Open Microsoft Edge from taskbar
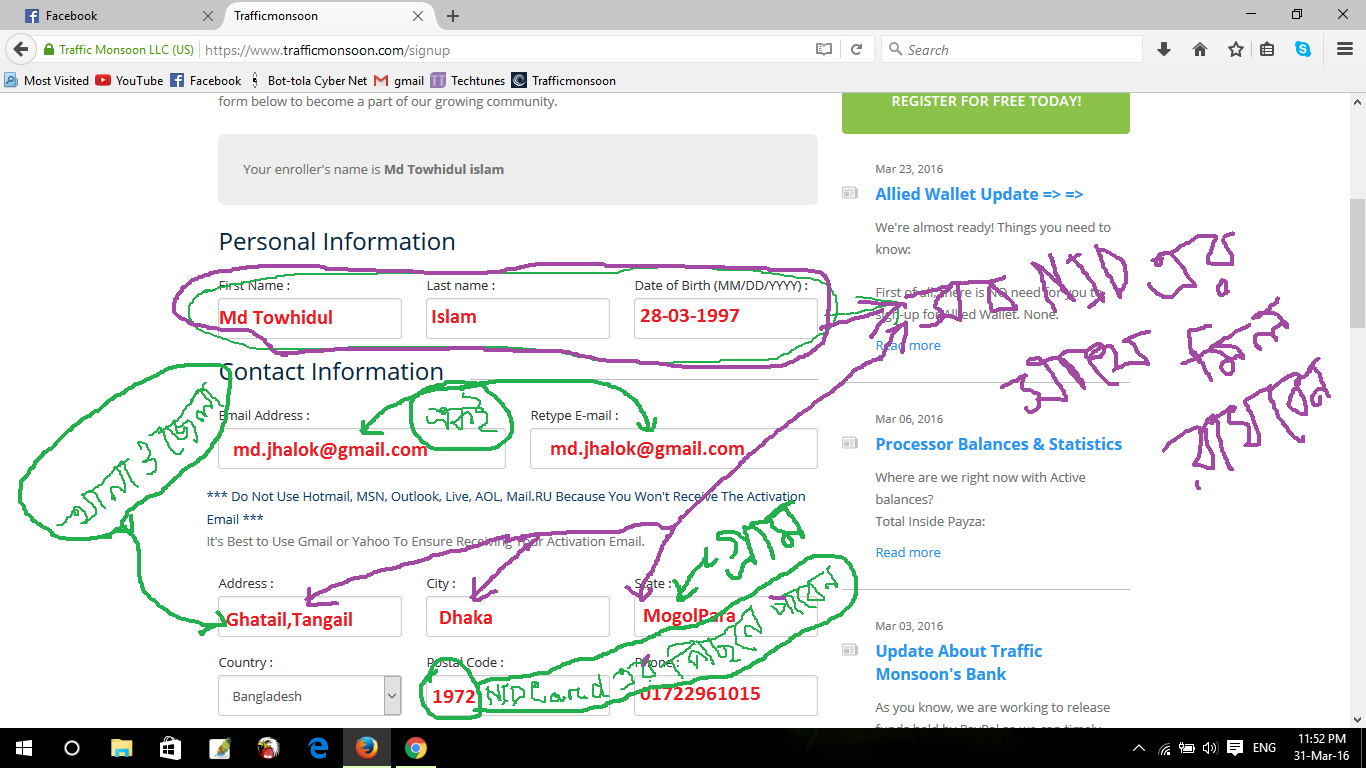The height and width of the screenshot is (768, 1366). click(x=318, y=748)
